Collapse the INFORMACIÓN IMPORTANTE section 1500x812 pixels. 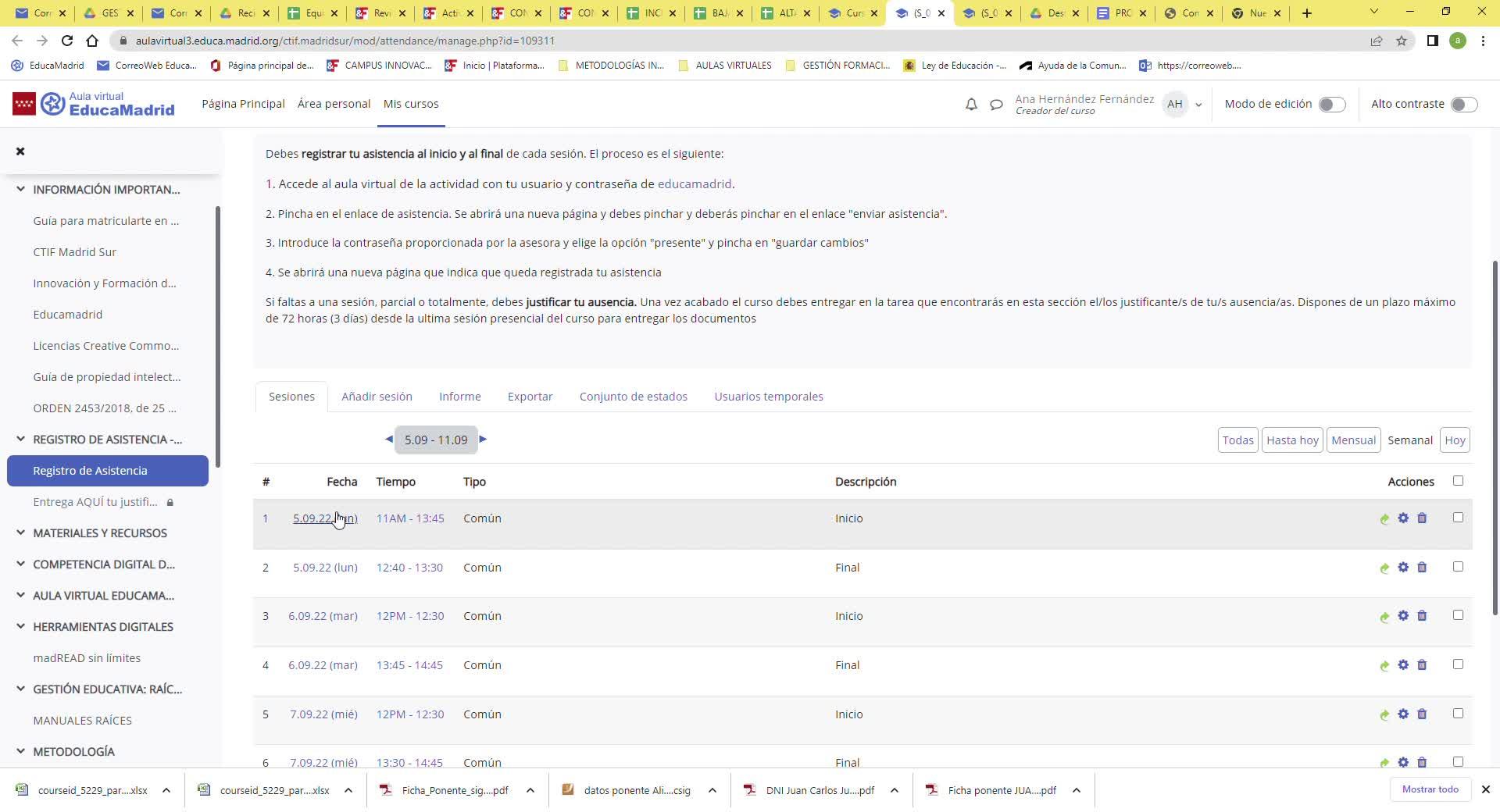coord(20,190)
